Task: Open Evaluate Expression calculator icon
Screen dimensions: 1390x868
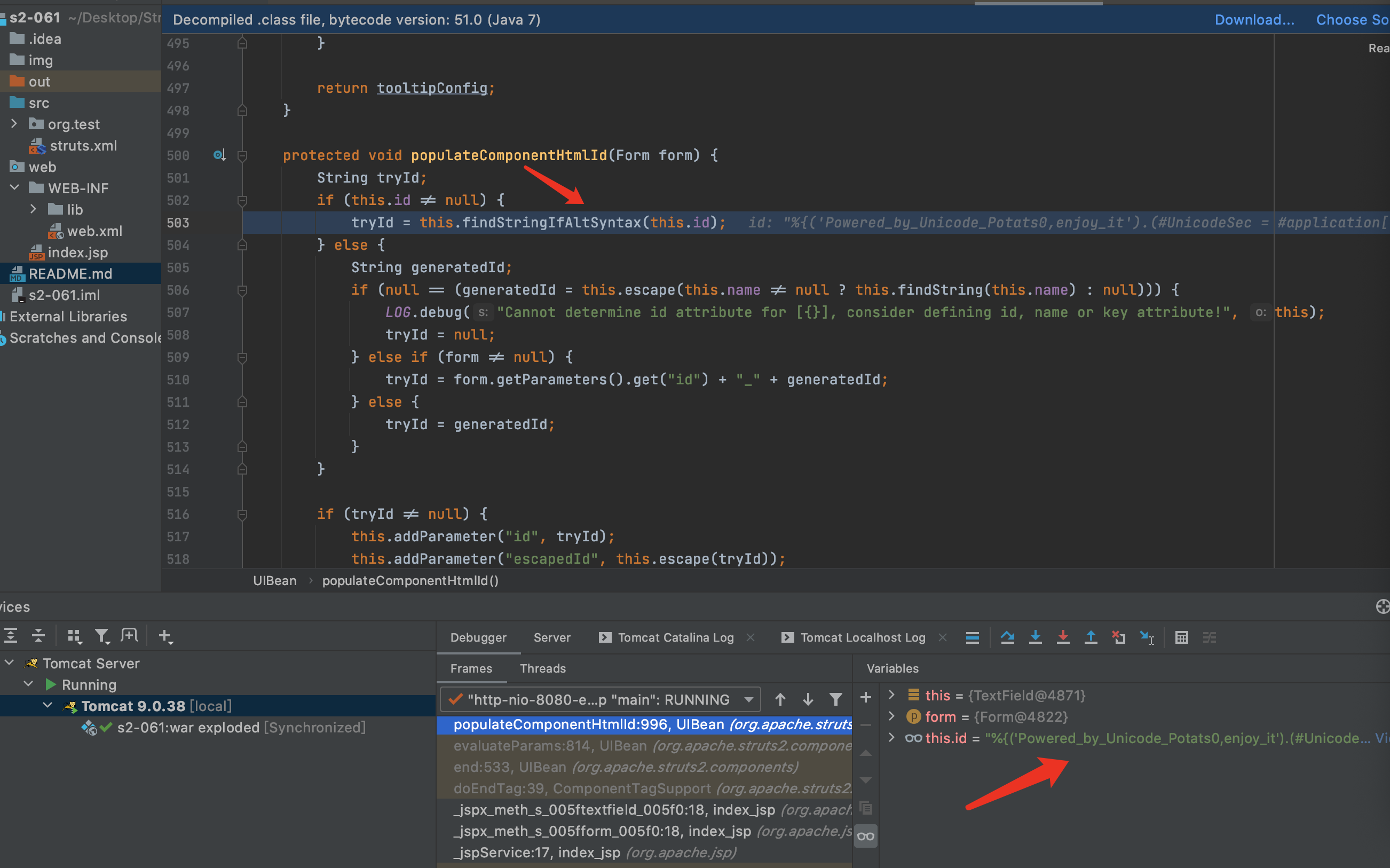Action: click(1182, 637)
